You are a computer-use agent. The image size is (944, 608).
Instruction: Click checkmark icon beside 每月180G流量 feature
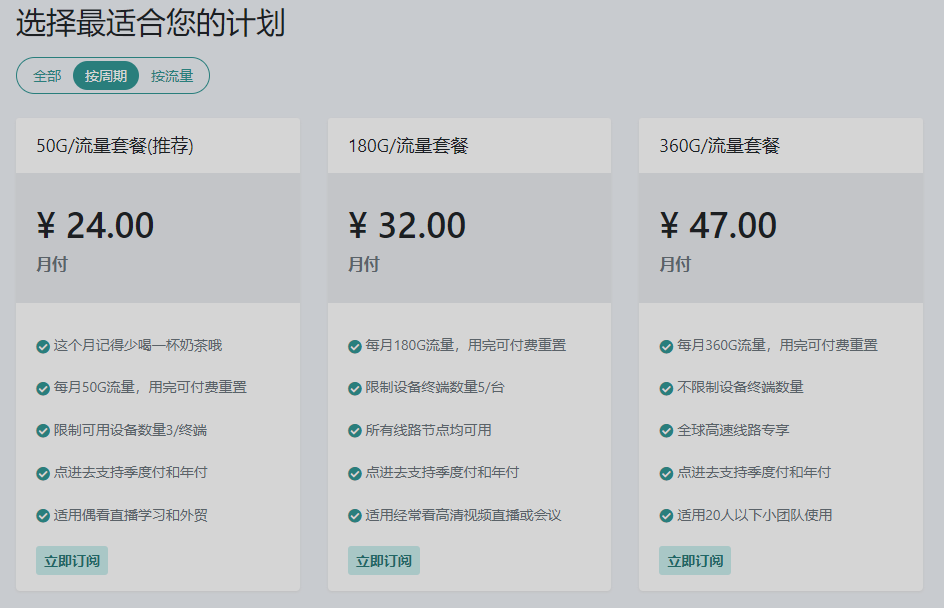coord(355,346)
